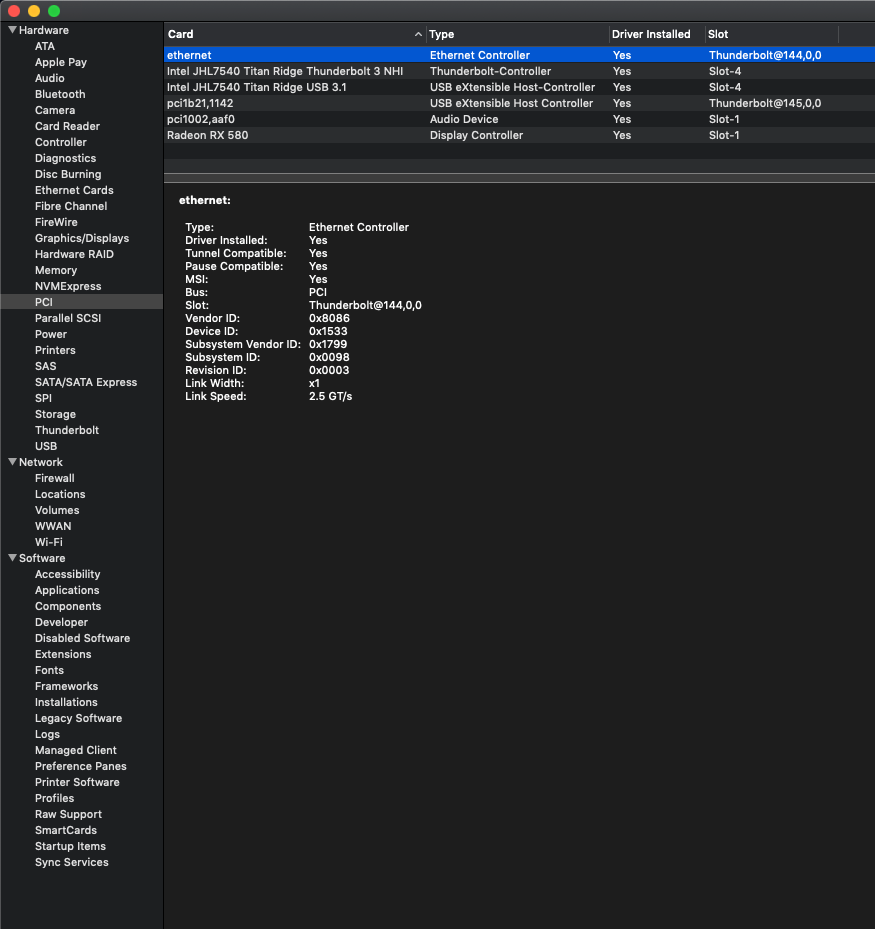The image size is (875, 929).
Task: Select Wi-Fi under Network
Action: tap(49, 542)
